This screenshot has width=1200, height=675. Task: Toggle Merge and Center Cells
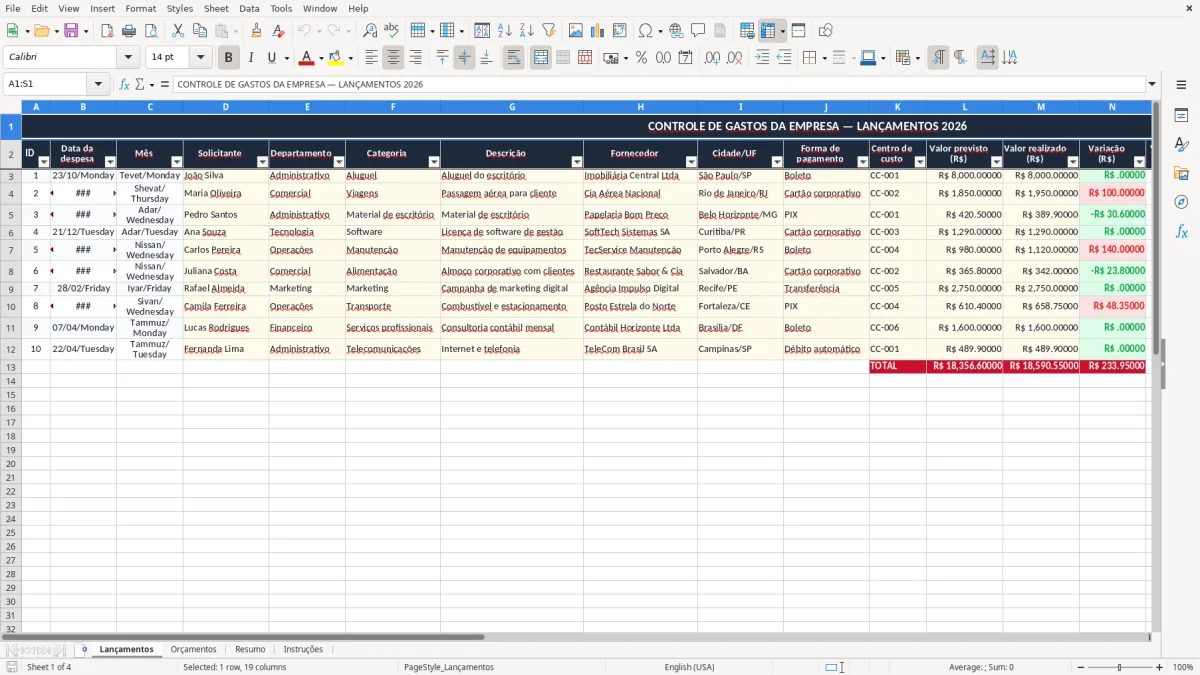tap(541, 58)
